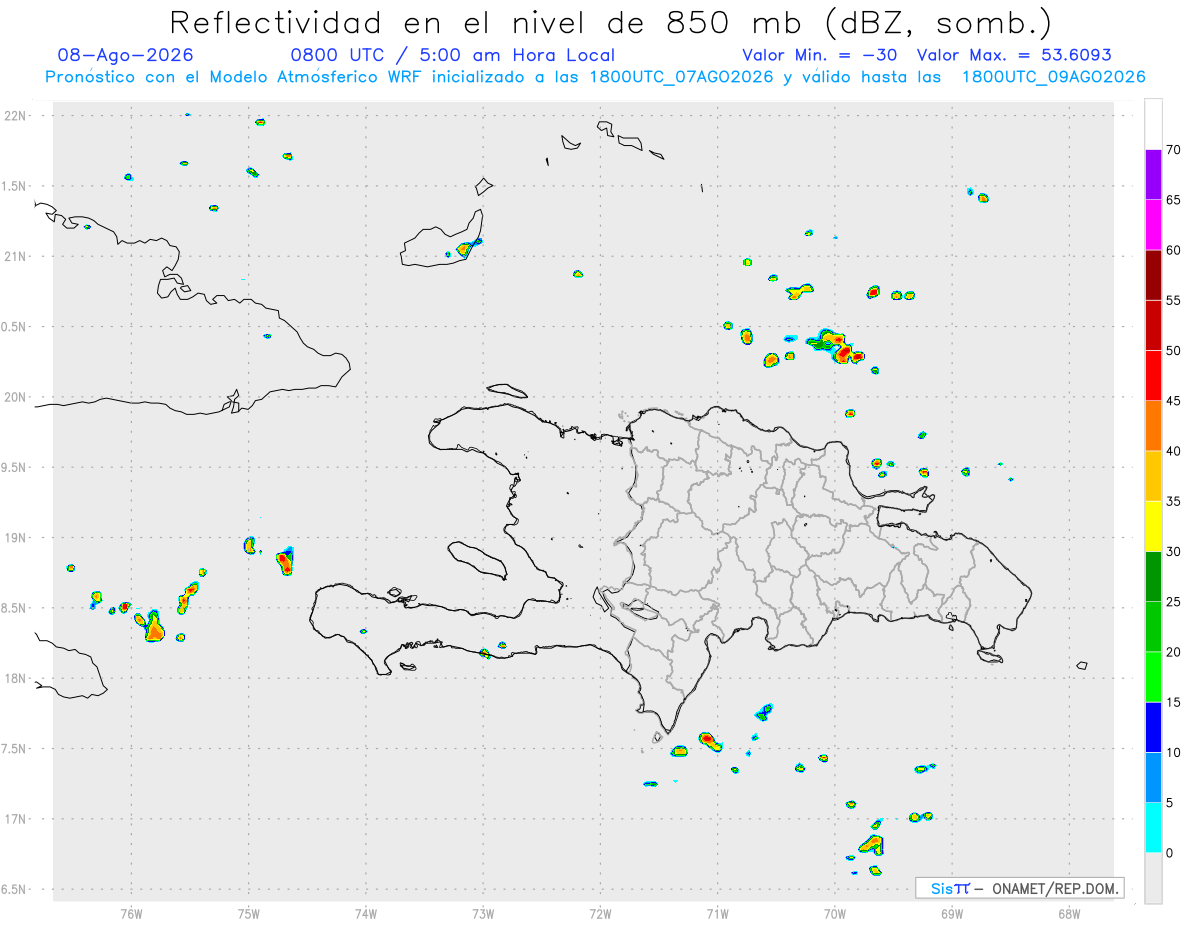
Task: Click the legend value '30'
Action: 1174,552
